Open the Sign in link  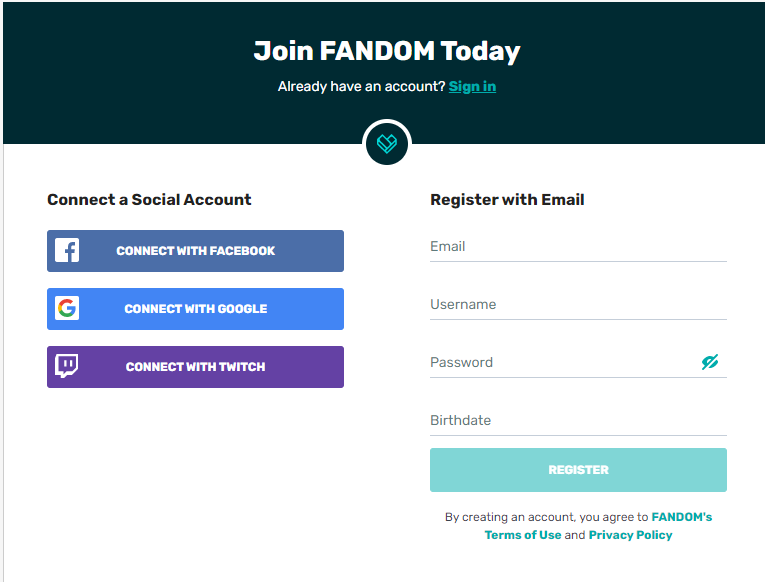472,86
